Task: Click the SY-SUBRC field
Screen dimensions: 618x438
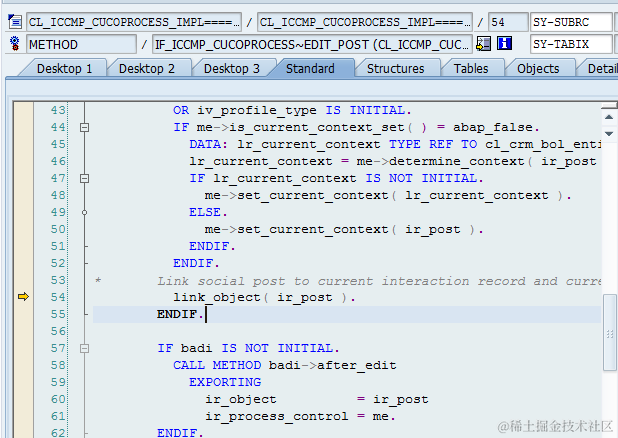Action: (571, 22)
